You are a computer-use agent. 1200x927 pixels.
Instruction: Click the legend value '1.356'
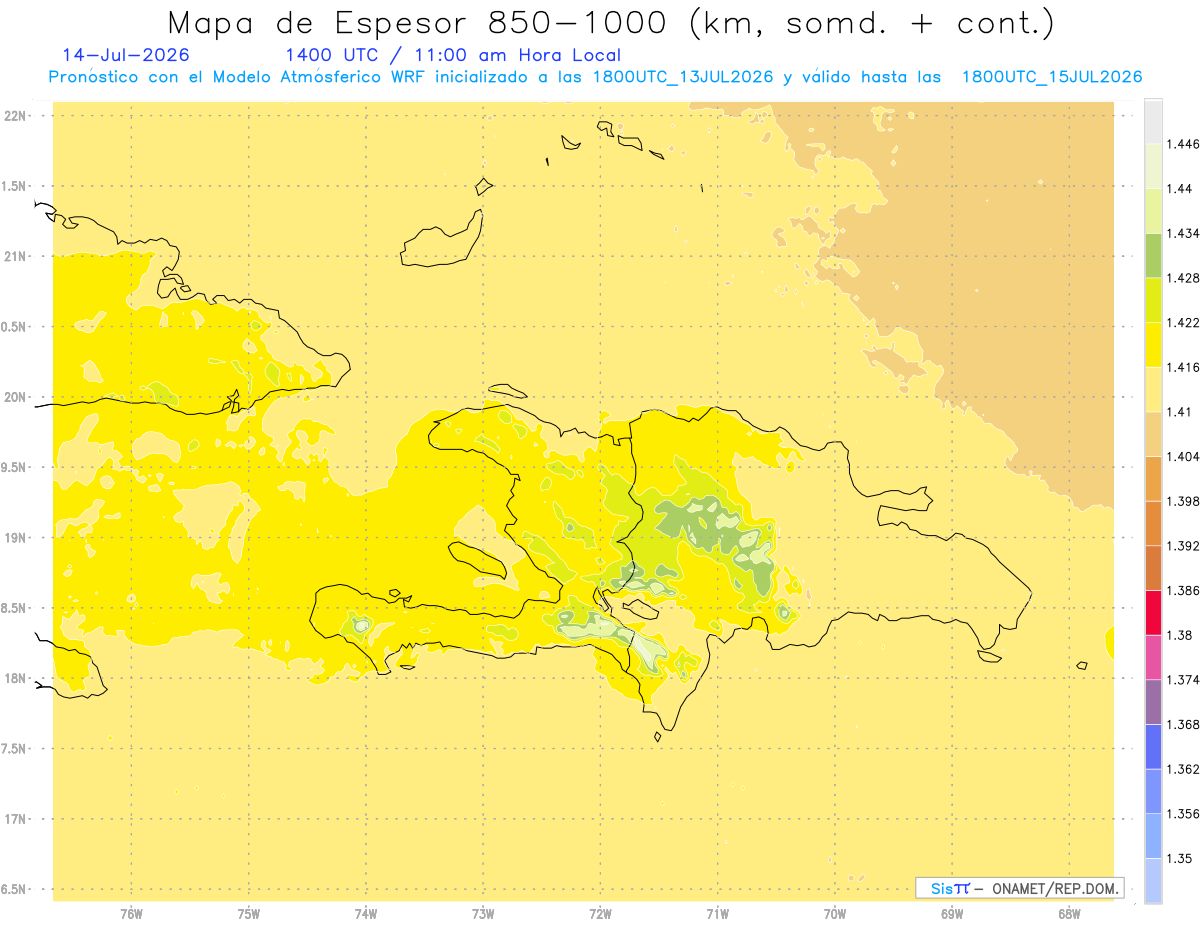click(x=1183, y=813)
